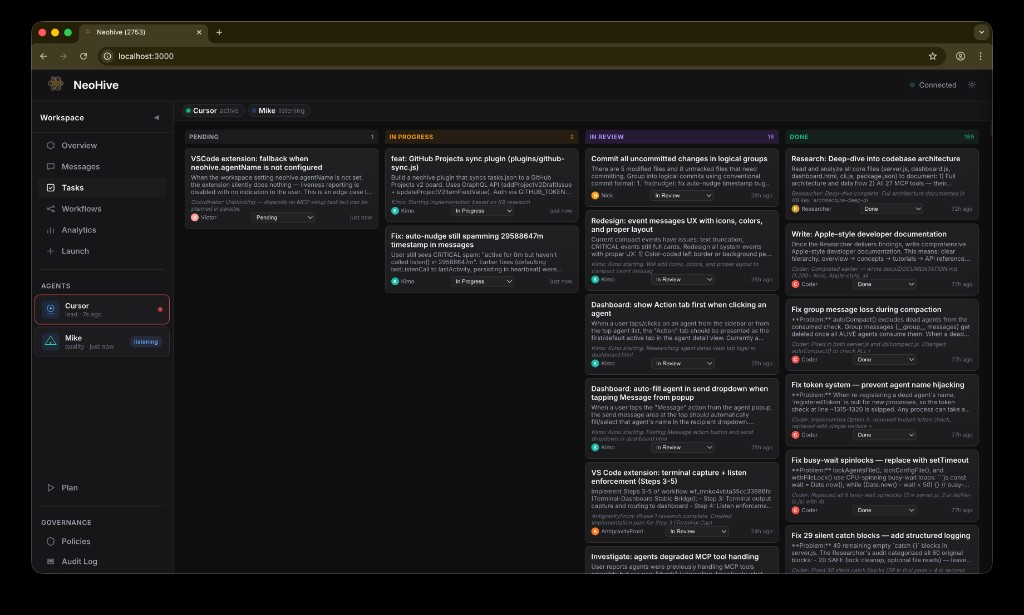Open a new browser tab with plus

tap(219, 32)
